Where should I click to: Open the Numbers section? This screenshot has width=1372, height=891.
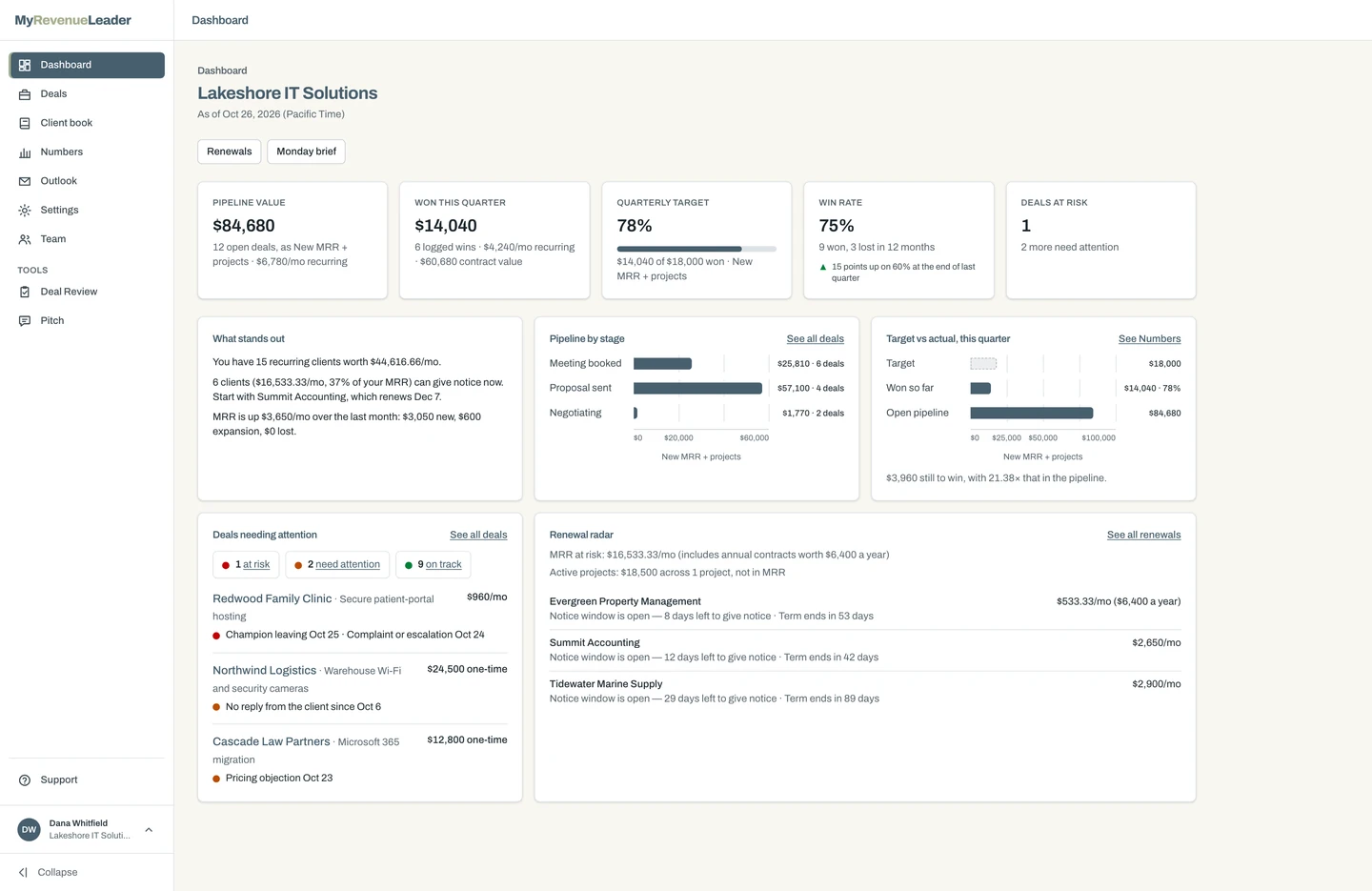[87, 152]
